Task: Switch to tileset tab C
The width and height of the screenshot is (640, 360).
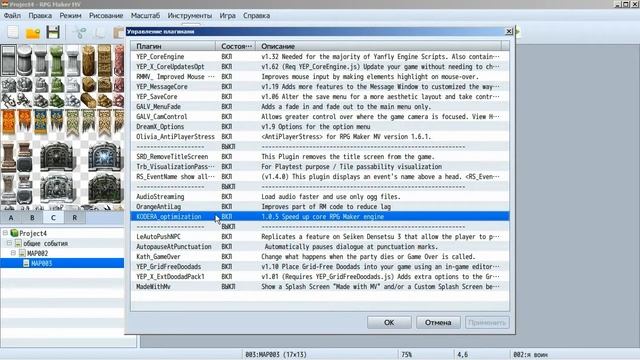Action: click(53, 218)
